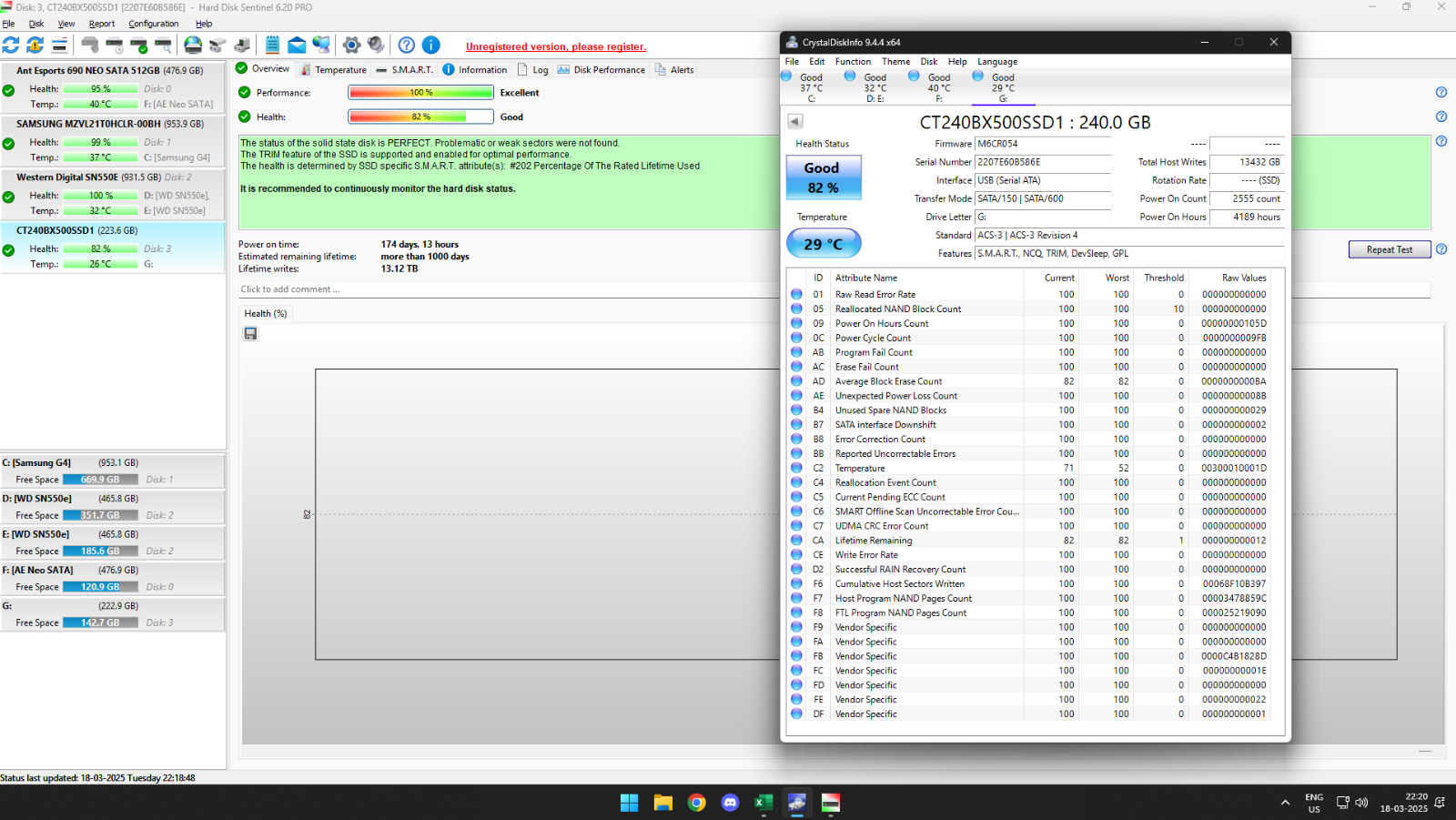Open the settings gear icon in toolbar
Screen dimensions: 1456x820
(351, 45)
